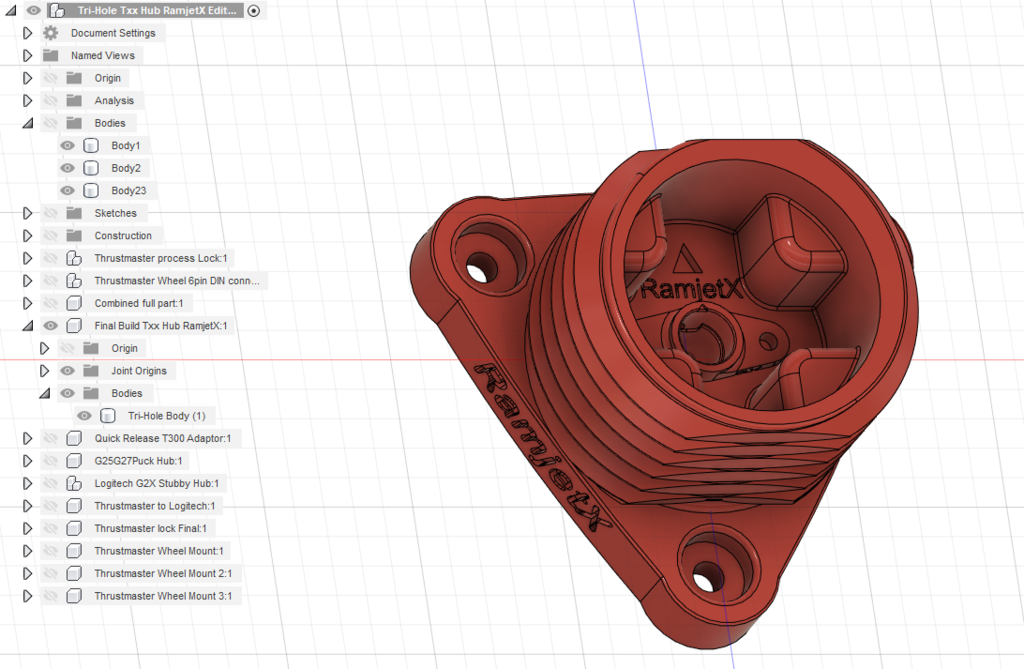Image resolution: width=1024 pixels, height=669 pixels.
Task: Expand the Joint Origins folder
Action: coord(44,371)
